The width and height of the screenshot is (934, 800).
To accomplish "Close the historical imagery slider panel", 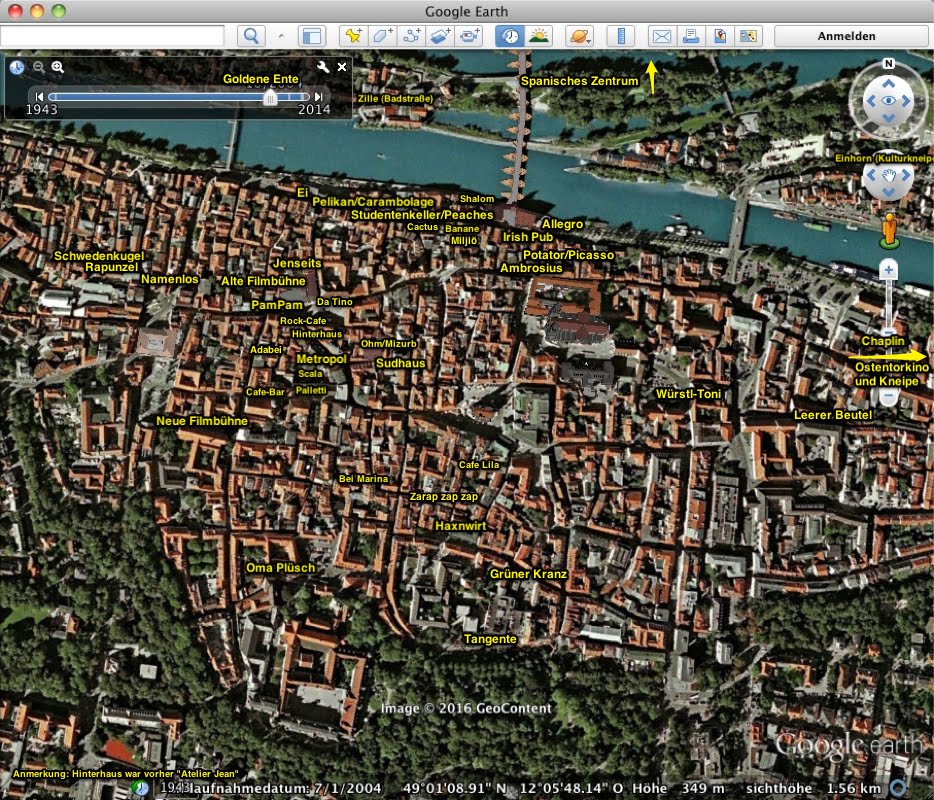I will click(342, 67).
